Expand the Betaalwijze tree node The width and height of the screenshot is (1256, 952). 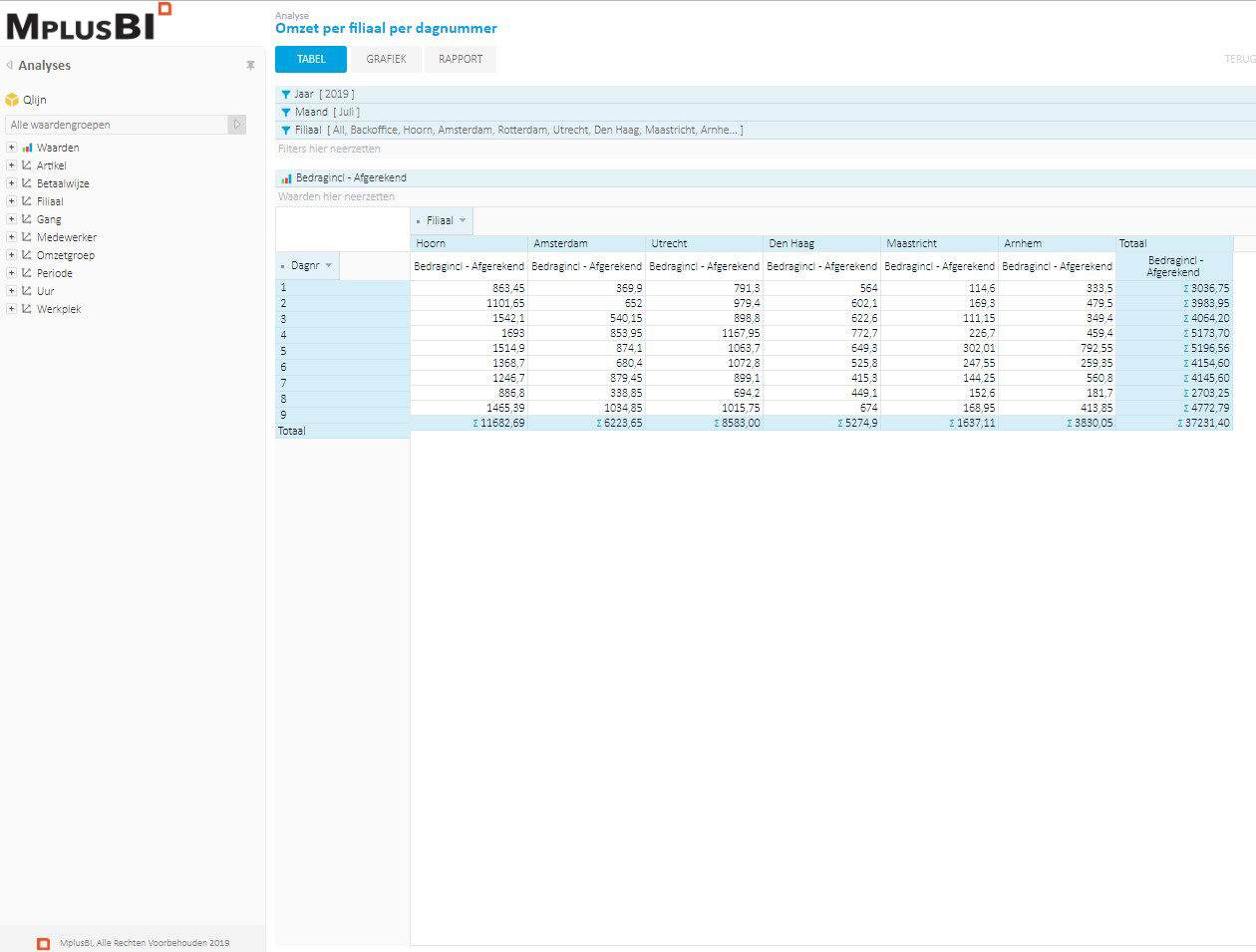click(x=11, y=183)
